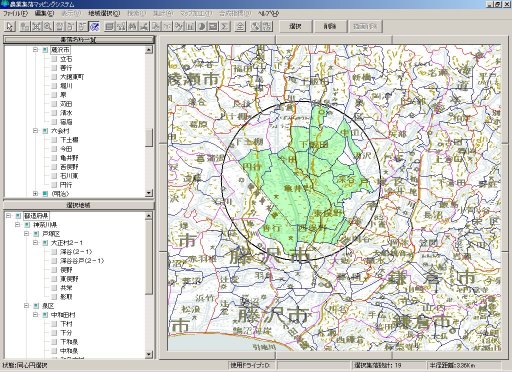Screen dimensions: 512x372
Task: Click the 削除 button in toolbar
Action: (330, 26)
